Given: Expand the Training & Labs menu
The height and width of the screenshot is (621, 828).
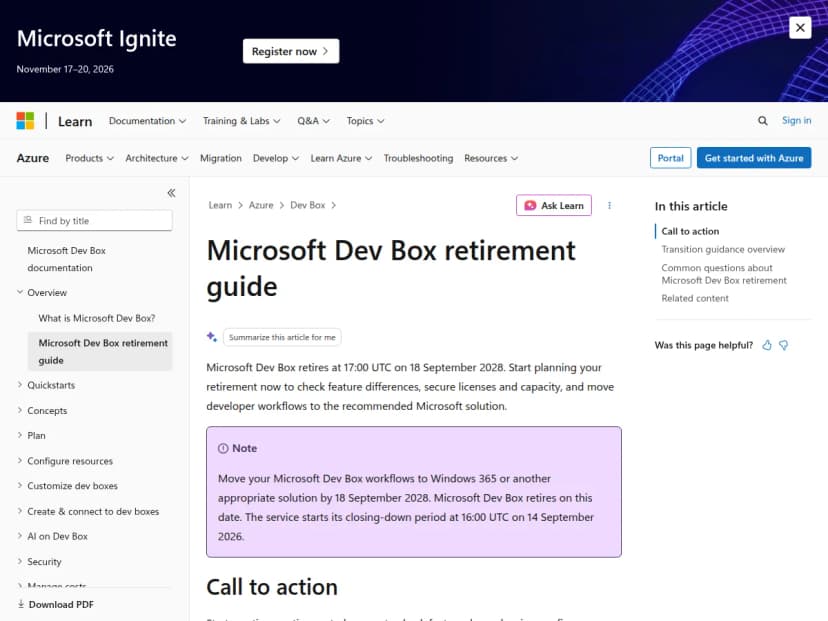Looking at the screenshot, I should click(241, 121).
